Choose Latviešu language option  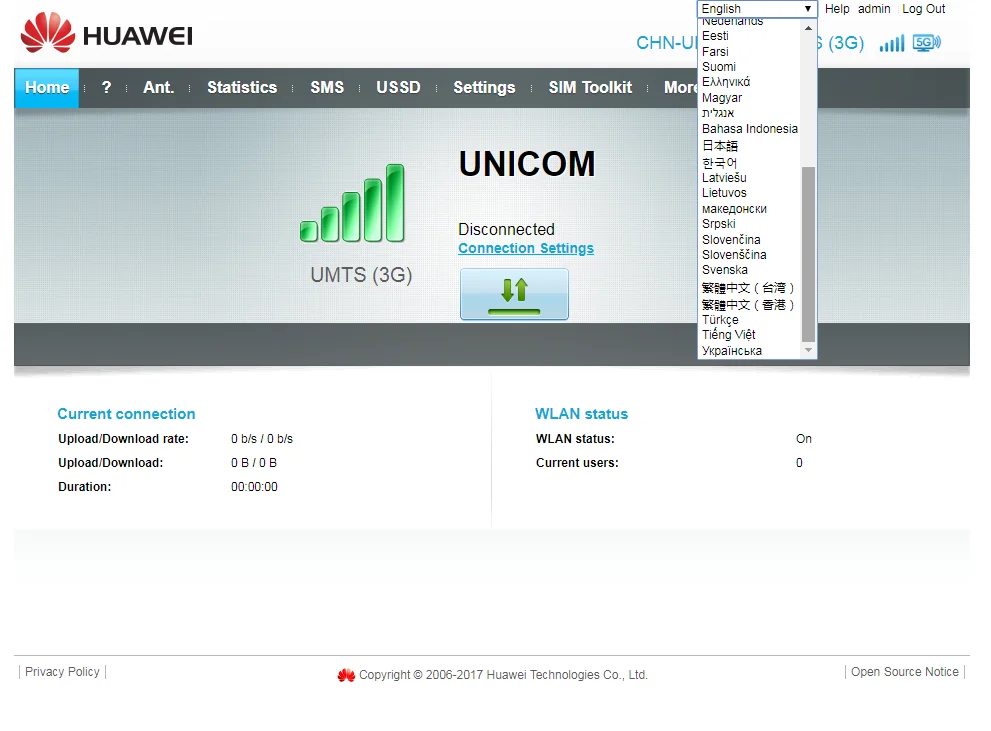[749, 178]
